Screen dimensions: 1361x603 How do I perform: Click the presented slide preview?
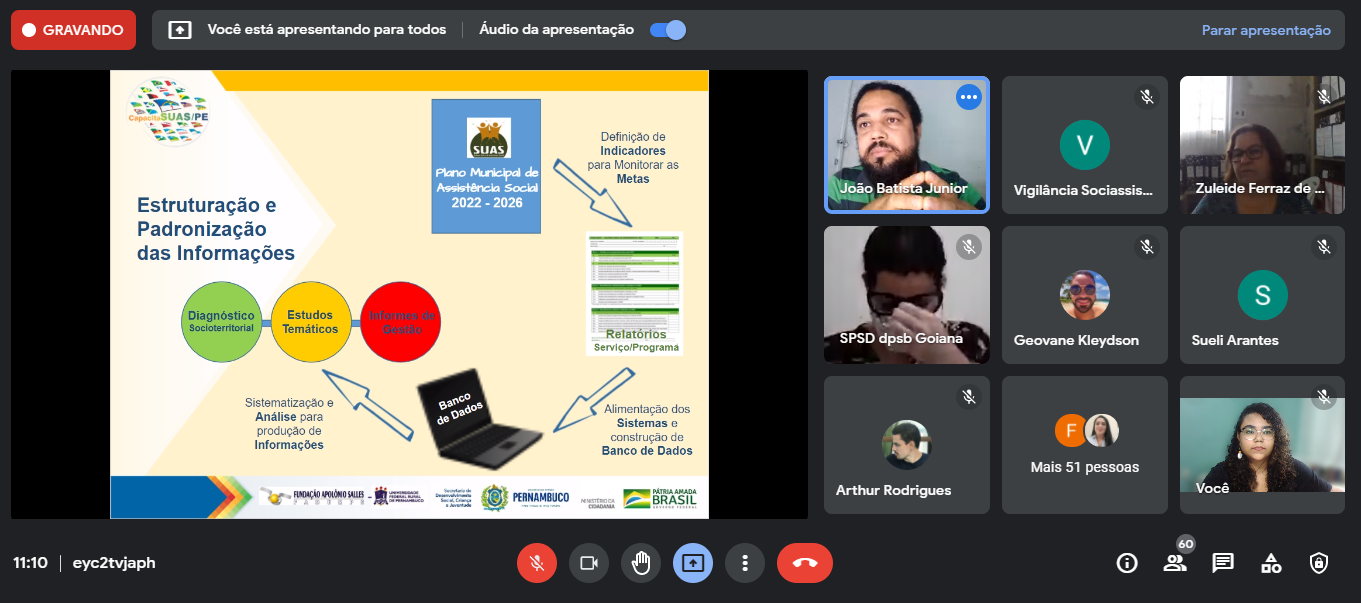click(409, 294)
